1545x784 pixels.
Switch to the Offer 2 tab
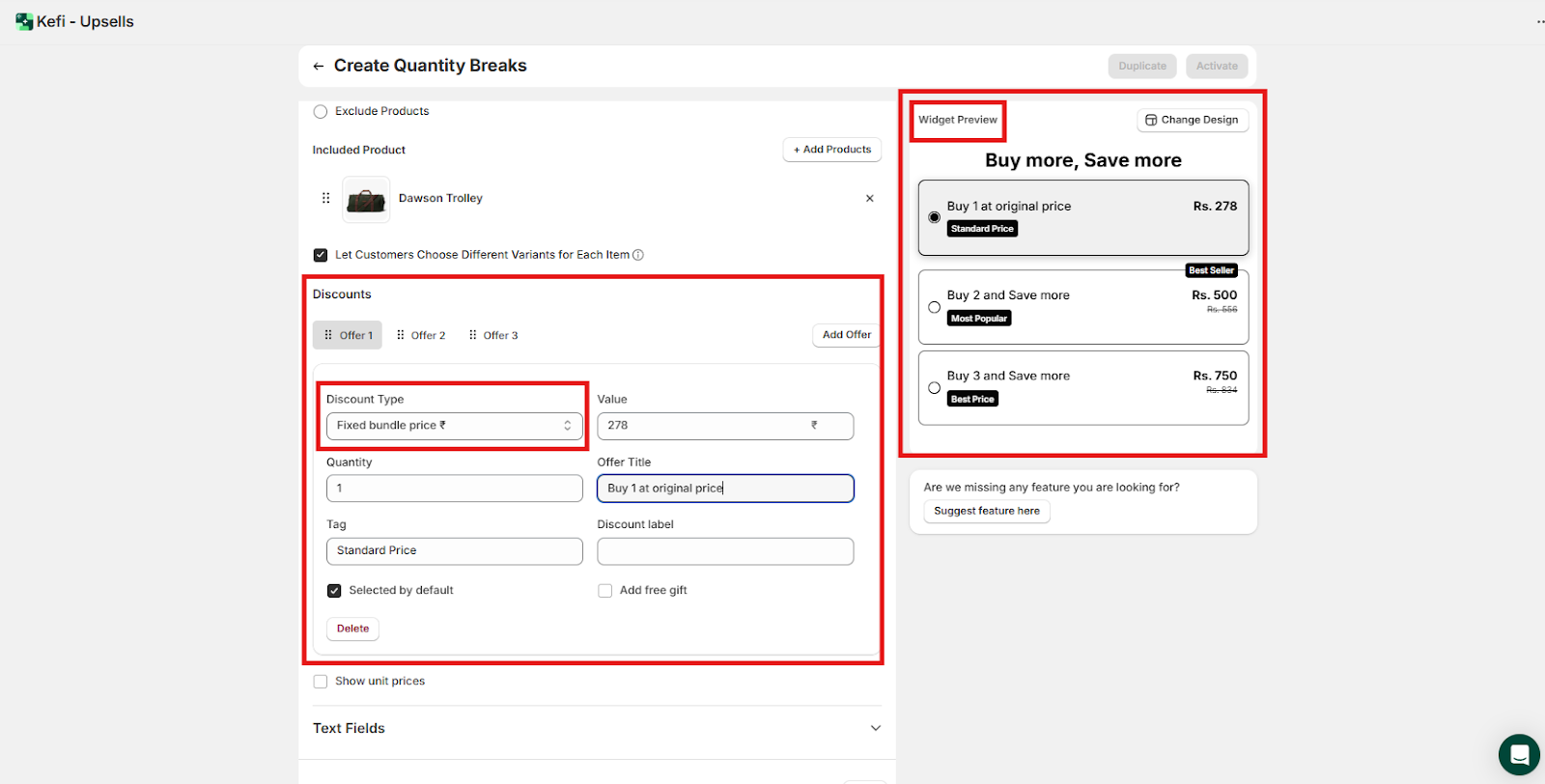(421, 335)
